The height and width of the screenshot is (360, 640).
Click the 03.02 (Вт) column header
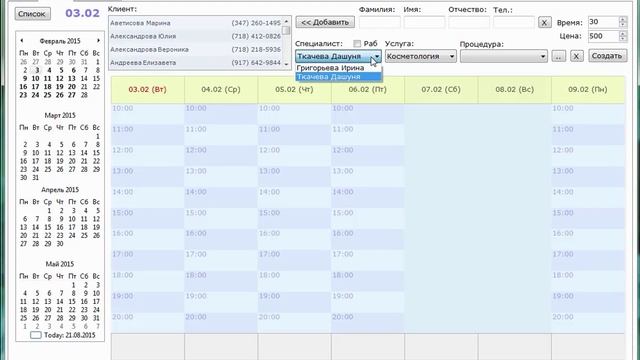[147, 89]
